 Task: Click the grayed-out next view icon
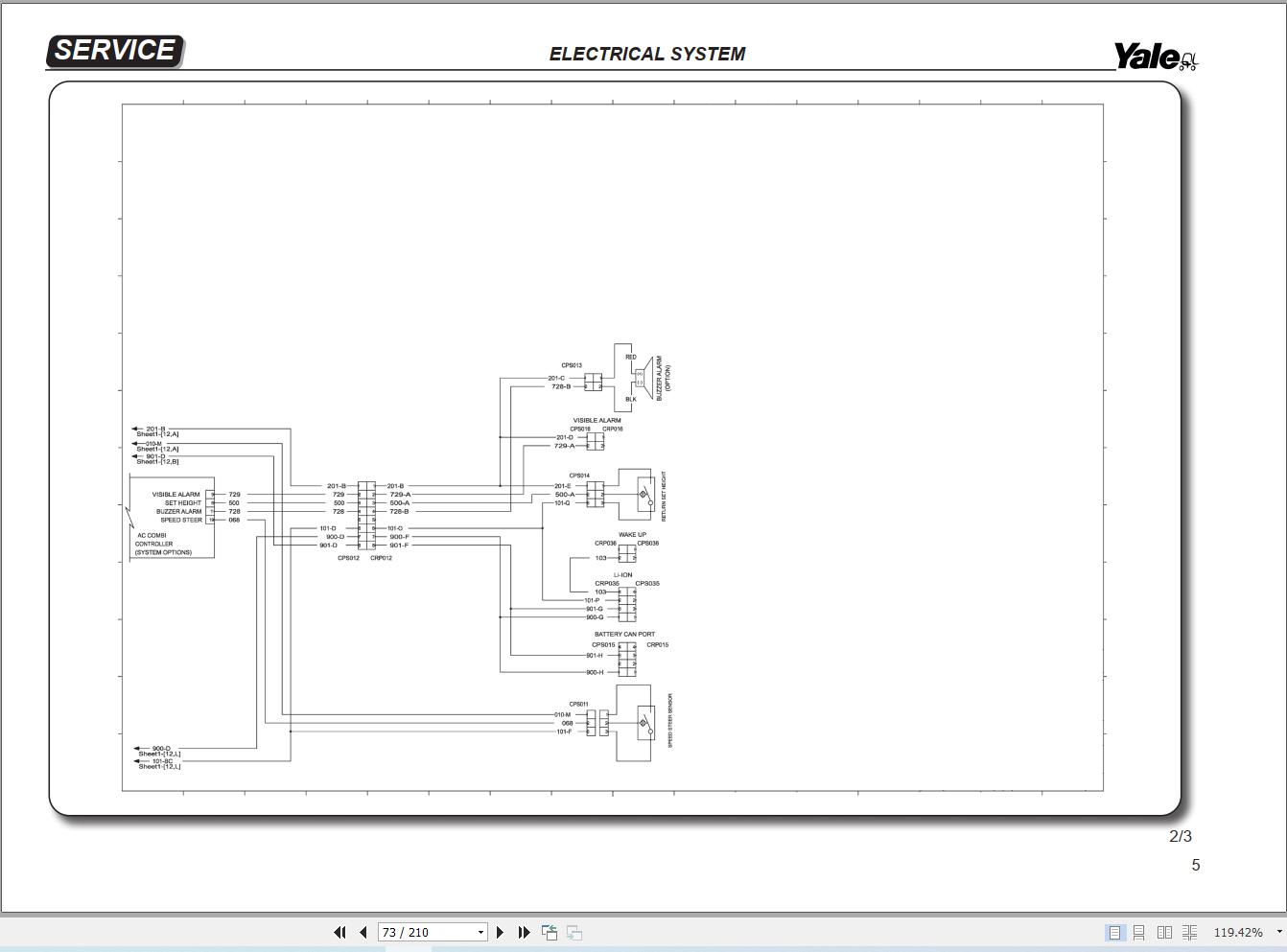[x=574, y=932]
